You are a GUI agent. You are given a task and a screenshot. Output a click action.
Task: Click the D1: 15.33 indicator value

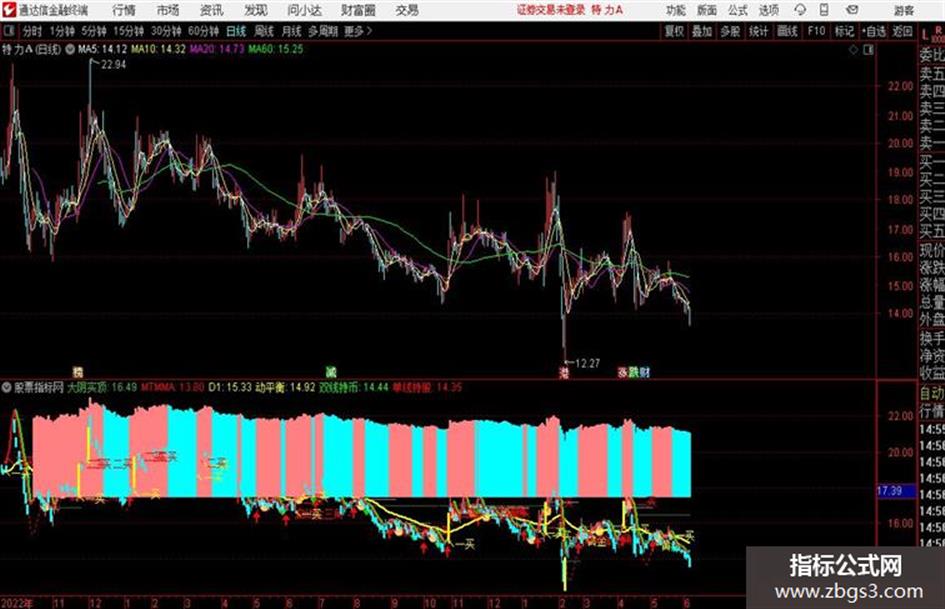[x=230, y=387]
